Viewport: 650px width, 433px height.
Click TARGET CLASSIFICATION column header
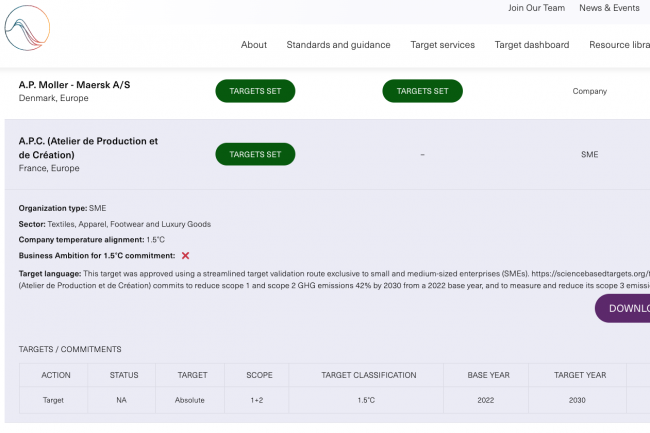(x=369, y=375)
